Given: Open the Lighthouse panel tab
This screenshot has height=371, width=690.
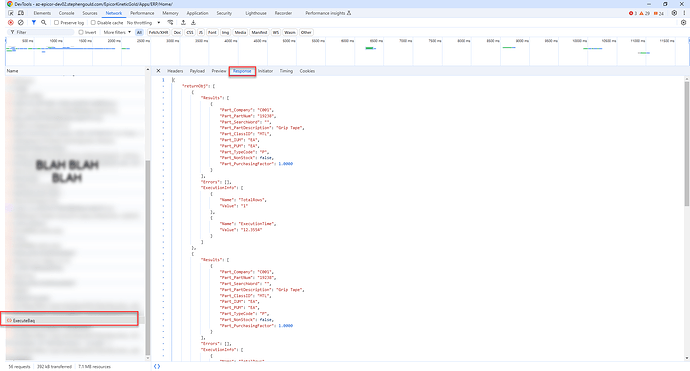Looking at the screenshot, I should point(256,13).
